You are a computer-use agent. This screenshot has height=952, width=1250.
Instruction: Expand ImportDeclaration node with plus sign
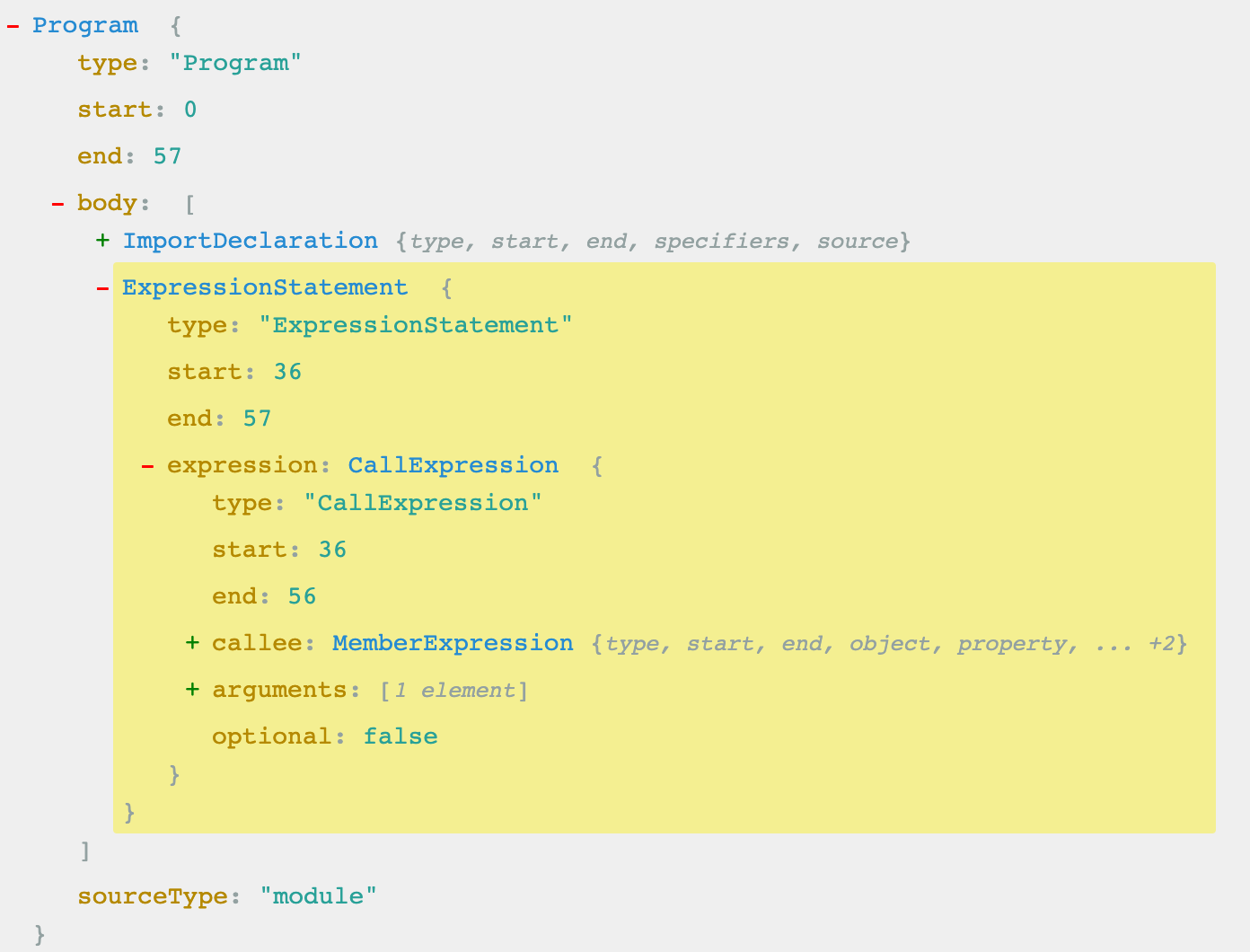102,242
